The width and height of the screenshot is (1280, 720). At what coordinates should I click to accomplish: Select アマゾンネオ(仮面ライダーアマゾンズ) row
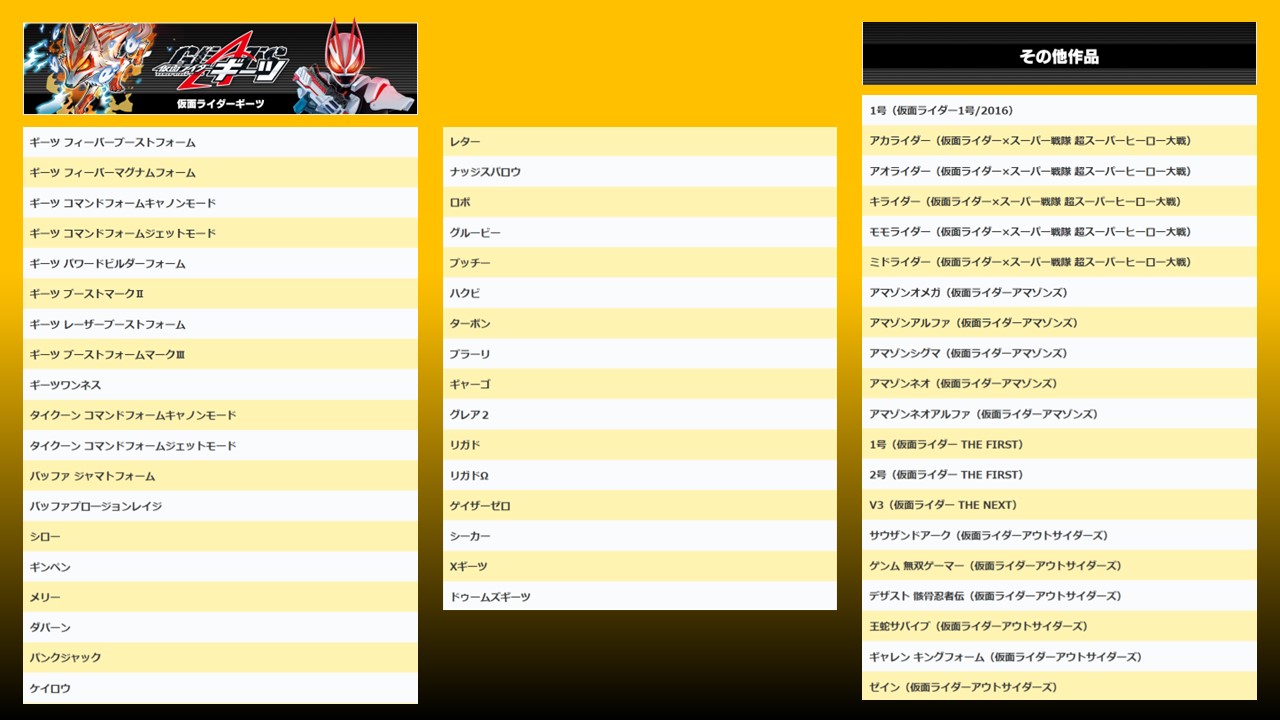(x=1059, y=383)
